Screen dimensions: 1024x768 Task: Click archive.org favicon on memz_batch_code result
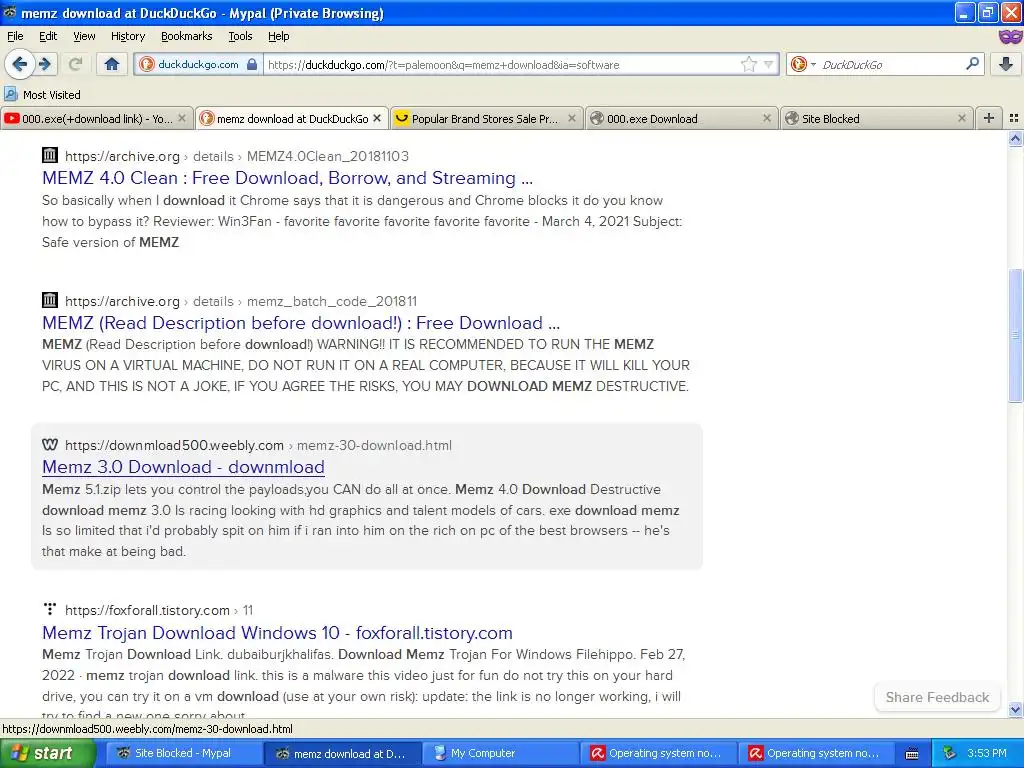click(x=50, y=300)
